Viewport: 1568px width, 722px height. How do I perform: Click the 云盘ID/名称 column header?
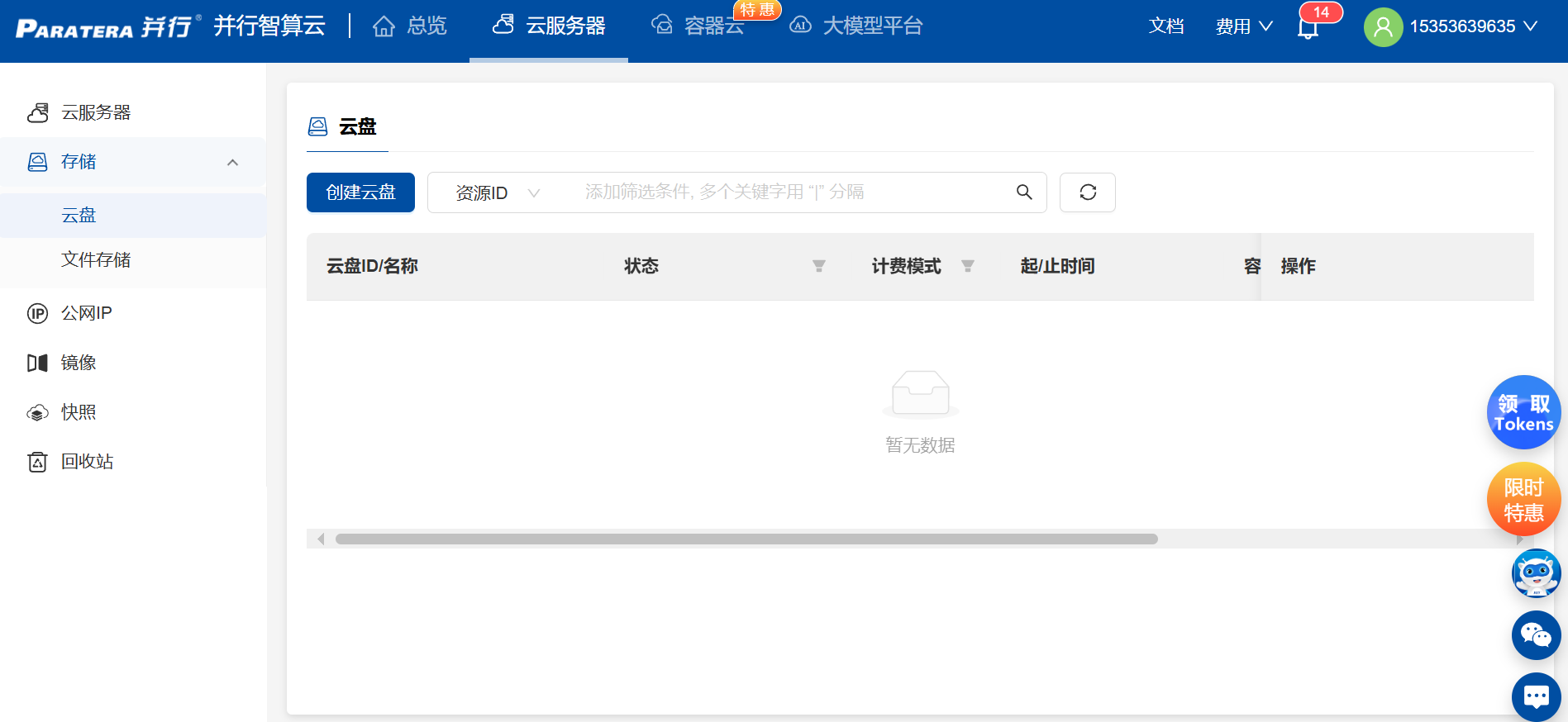tap(372, 266)
